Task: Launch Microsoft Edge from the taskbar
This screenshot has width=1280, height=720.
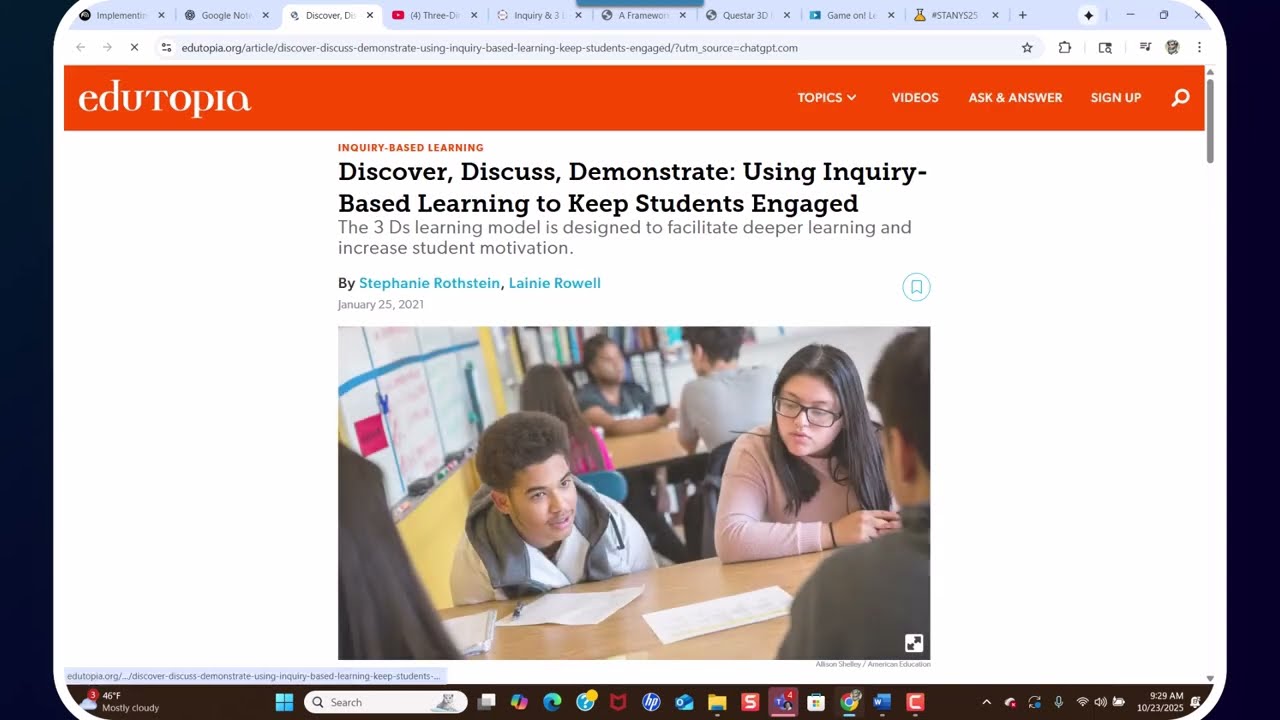Action: [552, 702]
